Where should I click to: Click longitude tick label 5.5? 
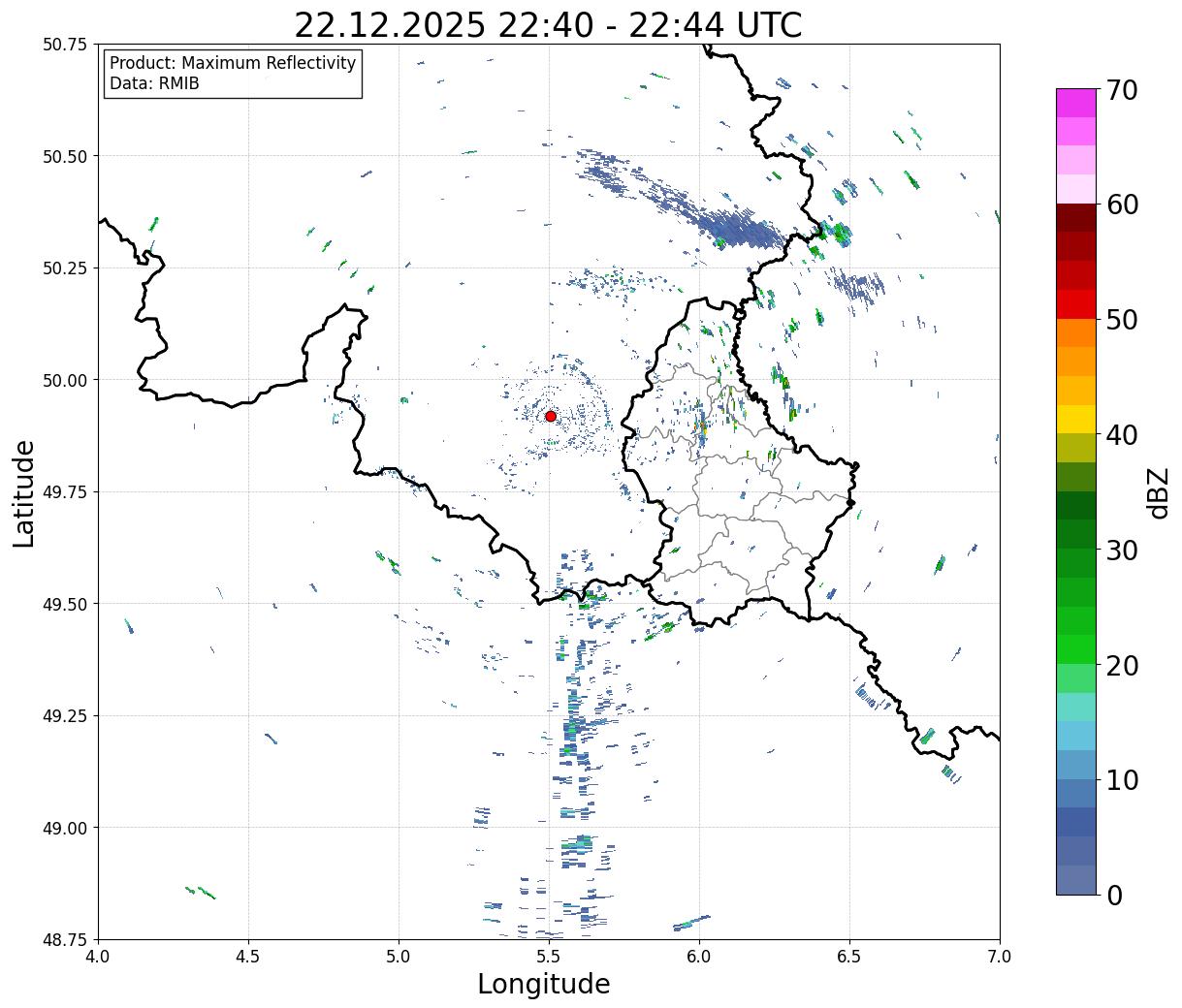click(549, 957)
